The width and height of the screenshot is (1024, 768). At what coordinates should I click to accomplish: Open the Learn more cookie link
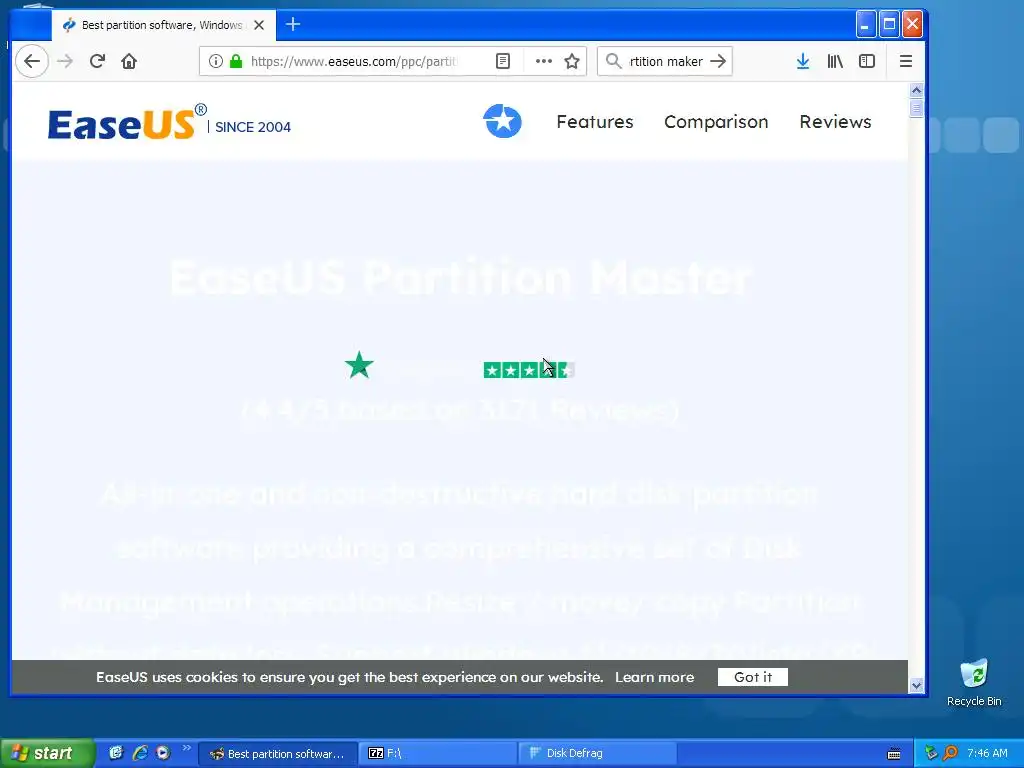pyautogui.click(x=654, y=677)
